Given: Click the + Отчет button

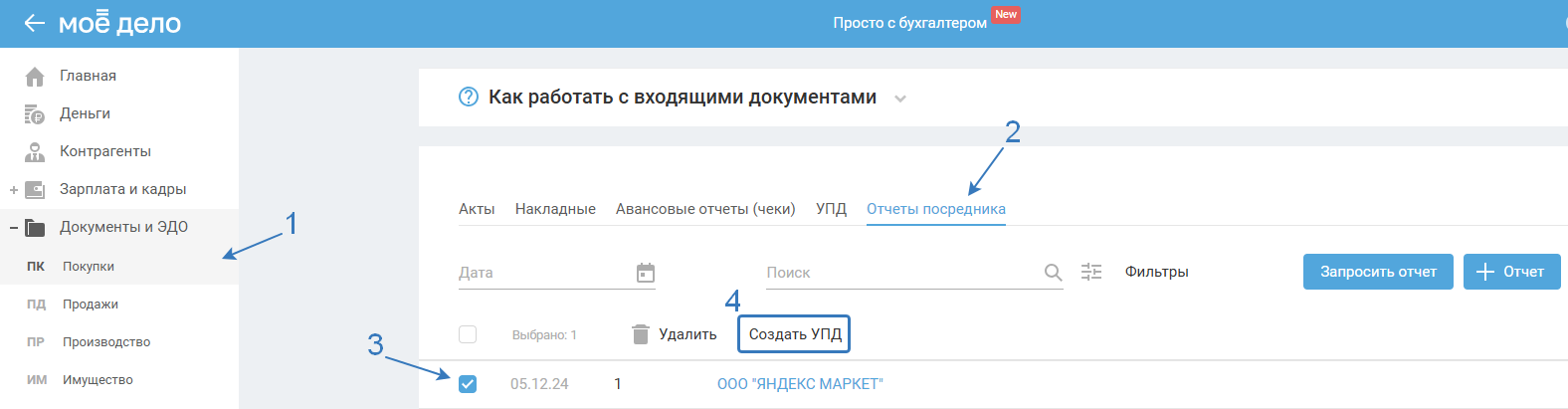Looking at the screenshot, I should (1513, 272).
